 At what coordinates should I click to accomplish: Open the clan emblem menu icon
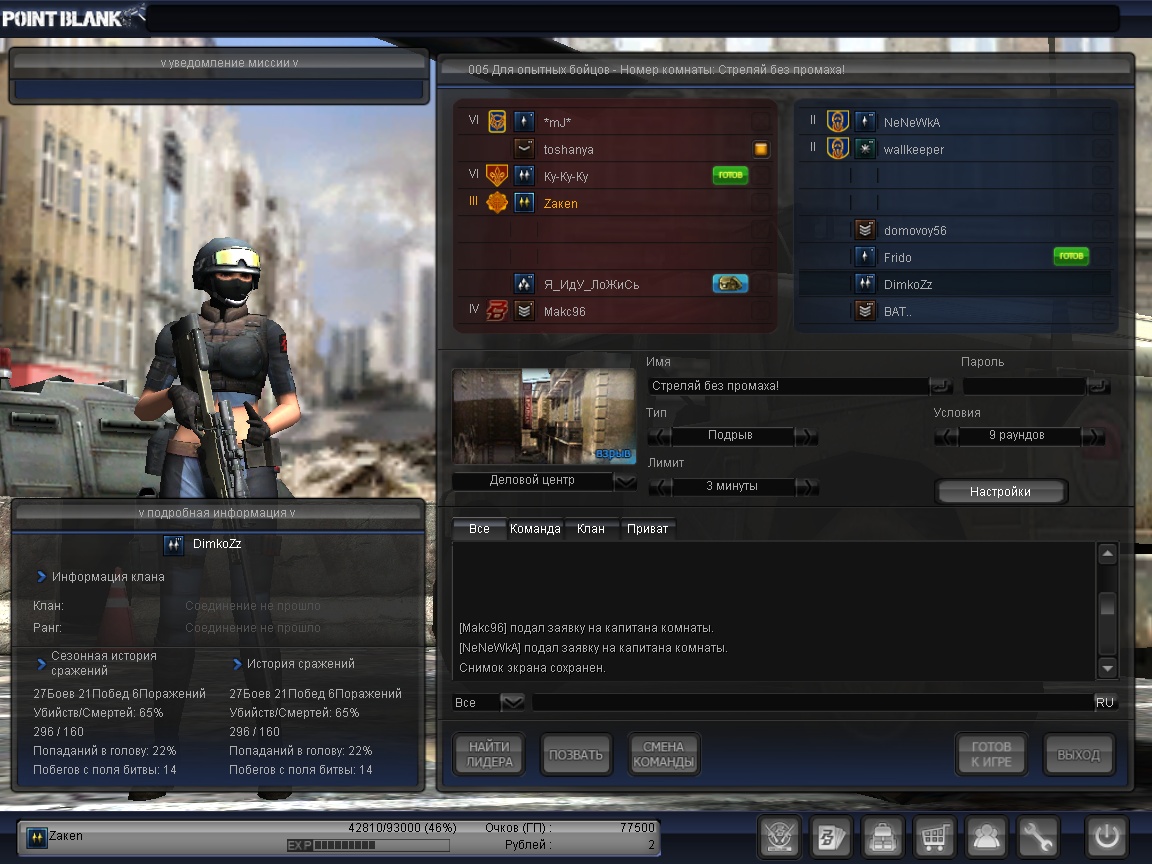780,837
